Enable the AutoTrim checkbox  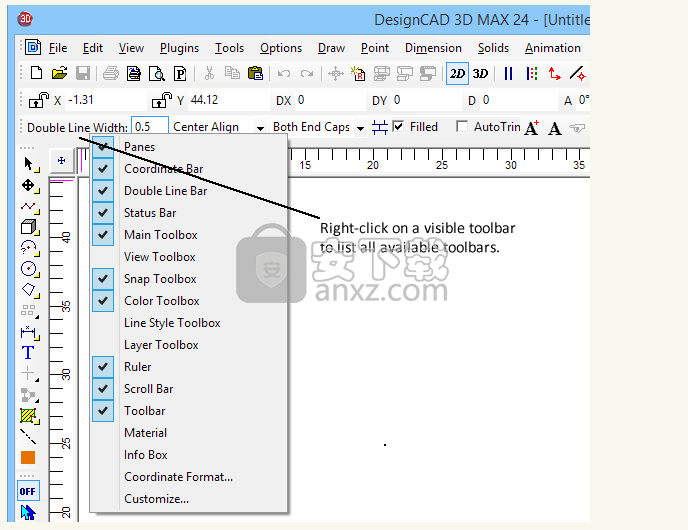461,127
